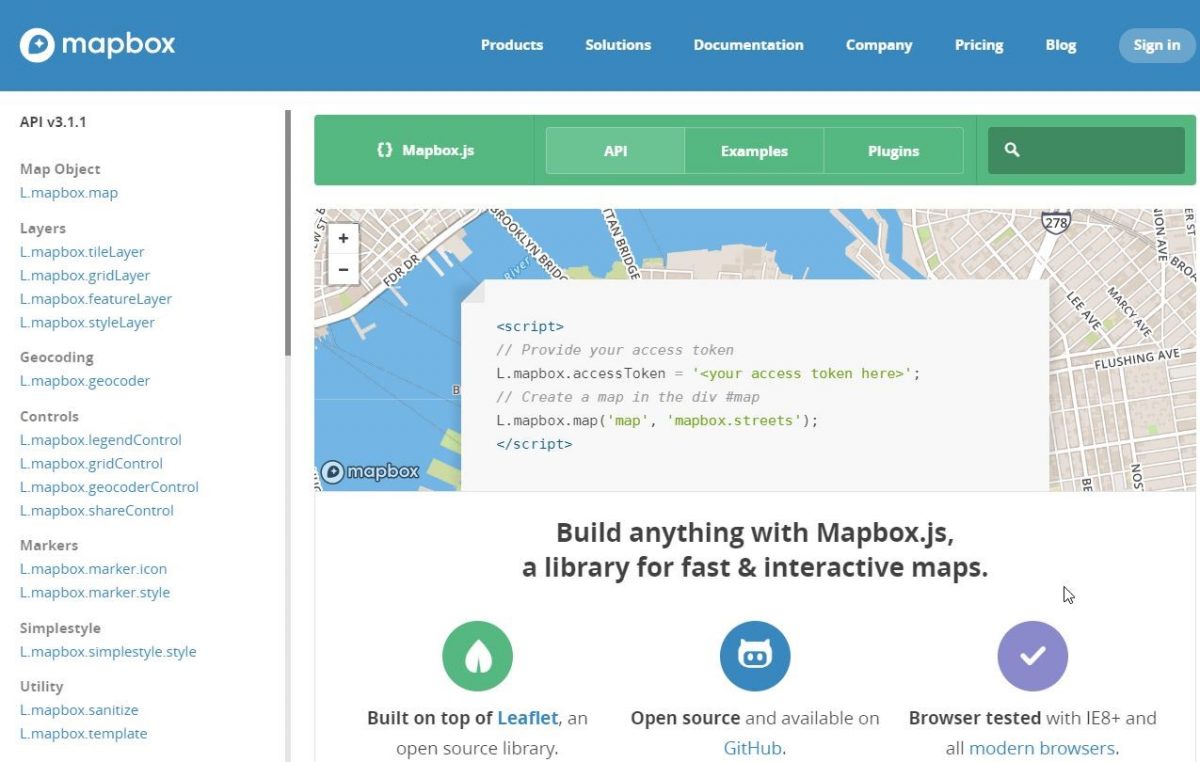Click the green Leaflet leaf icon
This screenshot has height=762, width=1200.
[x=477, y=655]
